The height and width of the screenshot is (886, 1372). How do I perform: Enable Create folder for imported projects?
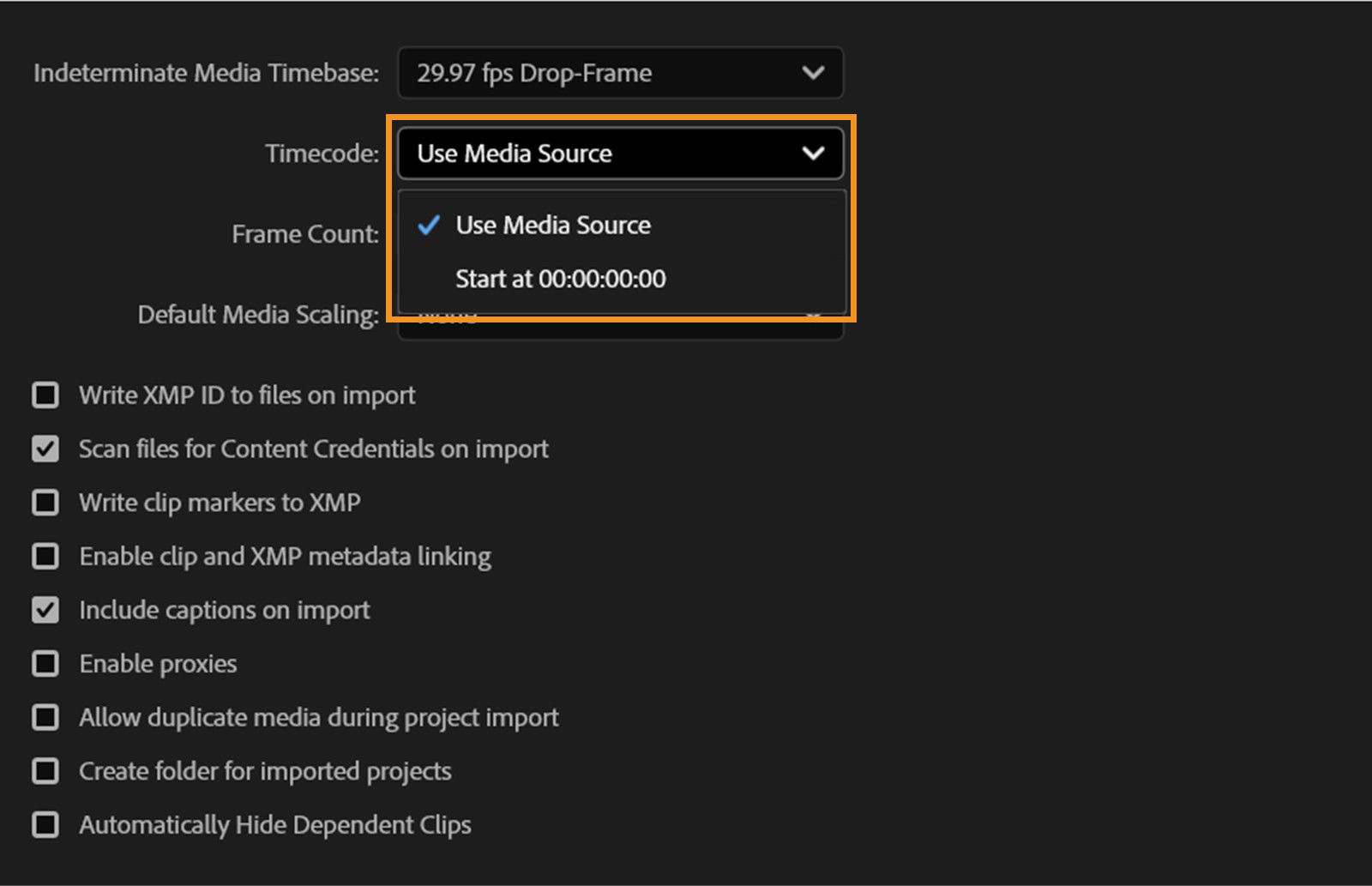coord(45,770)
